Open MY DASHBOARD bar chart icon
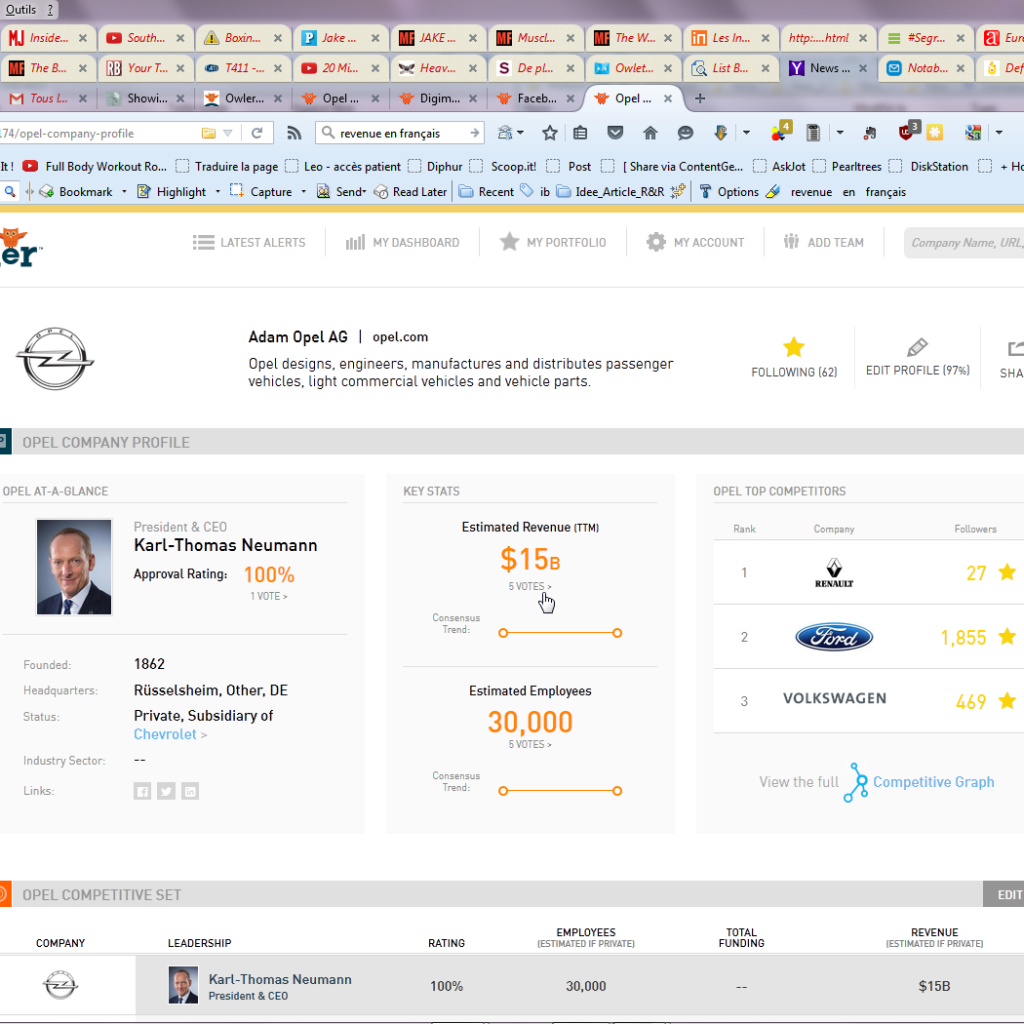1024x1024 pixels. tap(355, 242)
